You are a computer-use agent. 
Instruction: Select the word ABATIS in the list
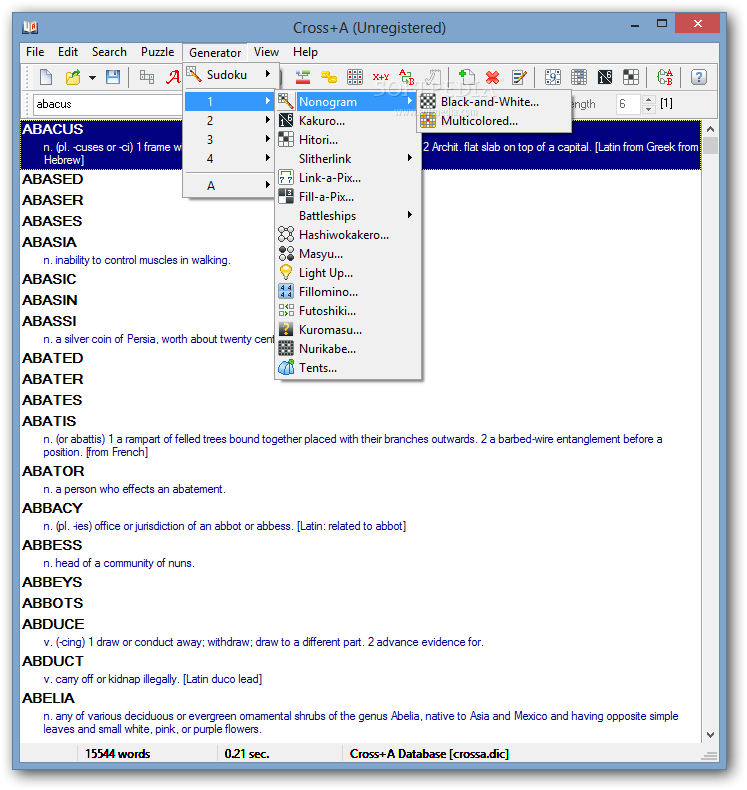(x=49, y=421)
